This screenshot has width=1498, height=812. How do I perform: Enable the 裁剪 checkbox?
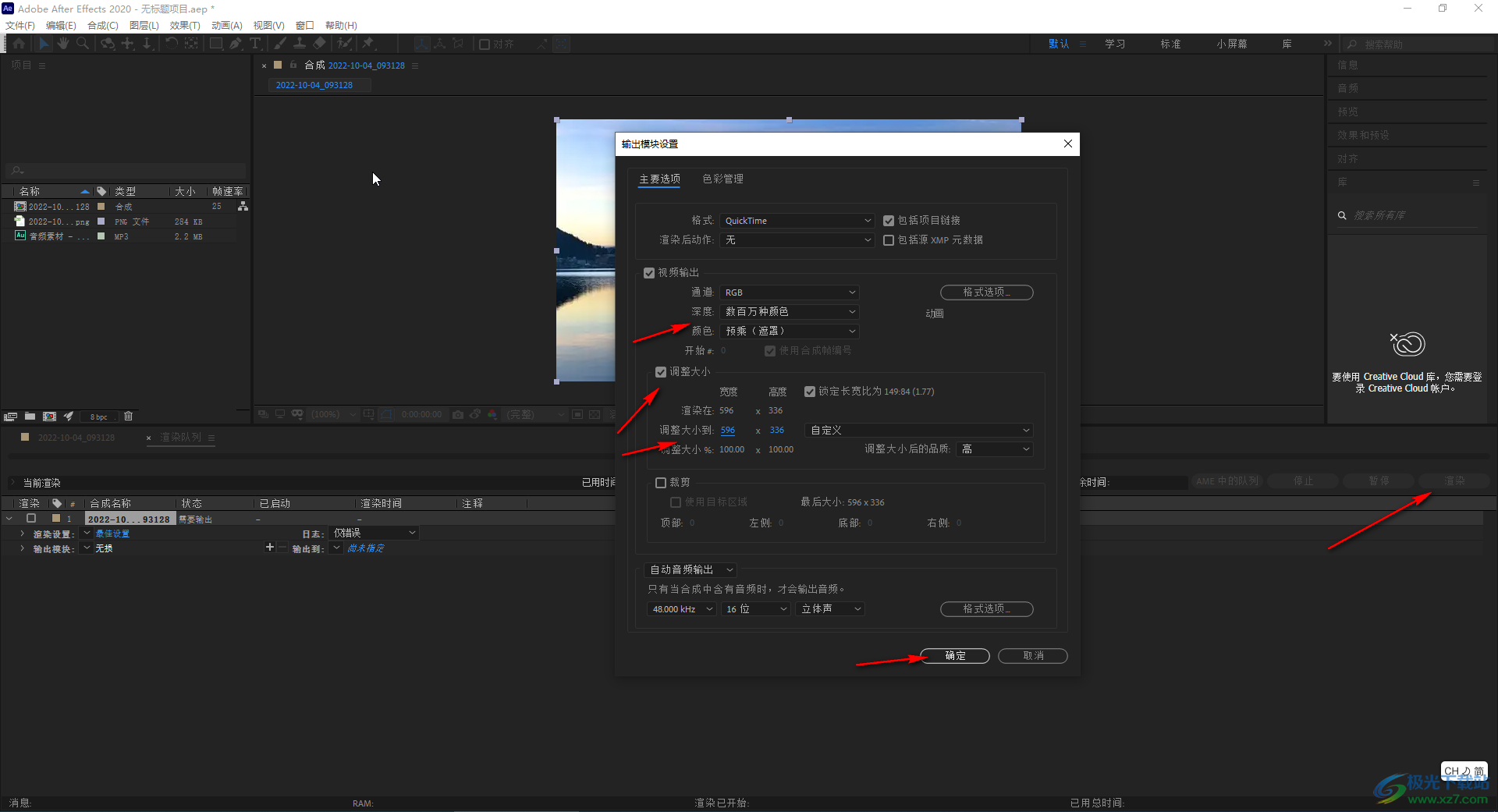661,483
